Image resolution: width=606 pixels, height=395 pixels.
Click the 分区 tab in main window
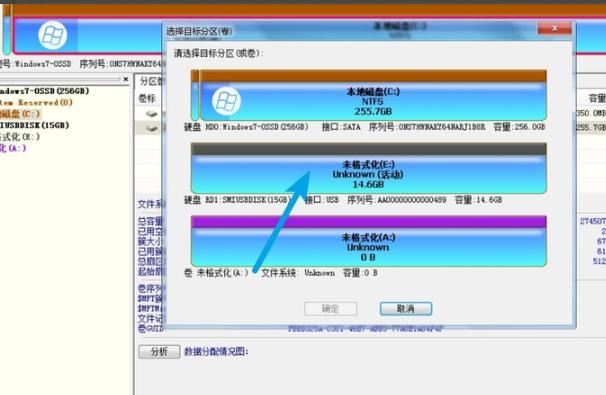click(151, 81)
